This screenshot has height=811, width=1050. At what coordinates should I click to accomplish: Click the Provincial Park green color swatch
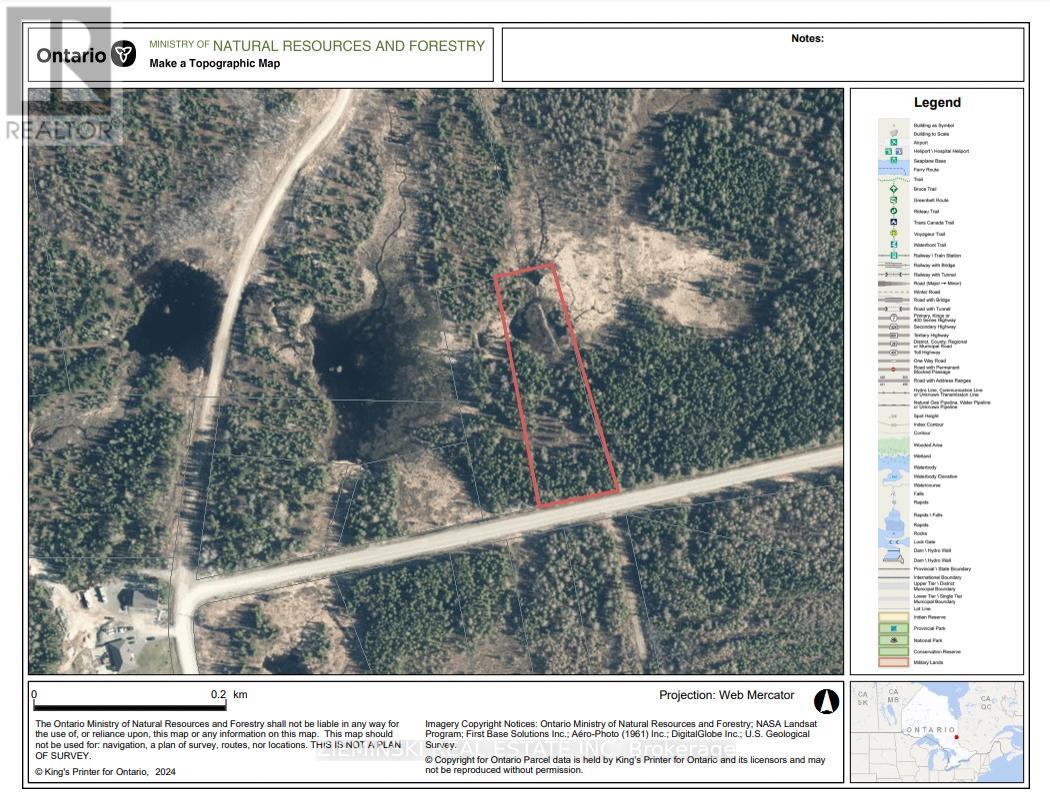[x=893, y=628]
